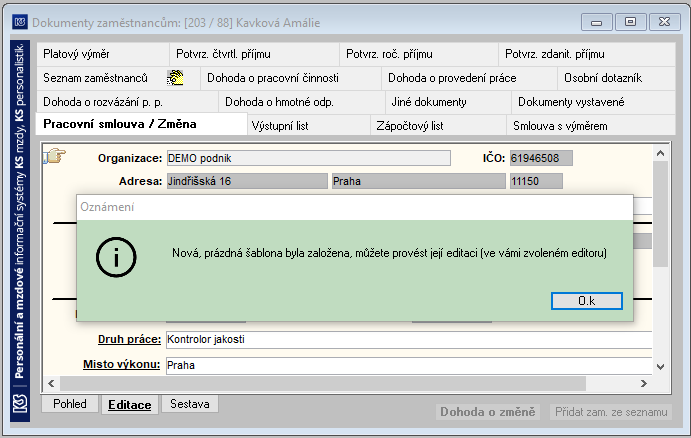Click the KS application icon in title bar
The image size is (691, 438).
click(x=19, y=22)
